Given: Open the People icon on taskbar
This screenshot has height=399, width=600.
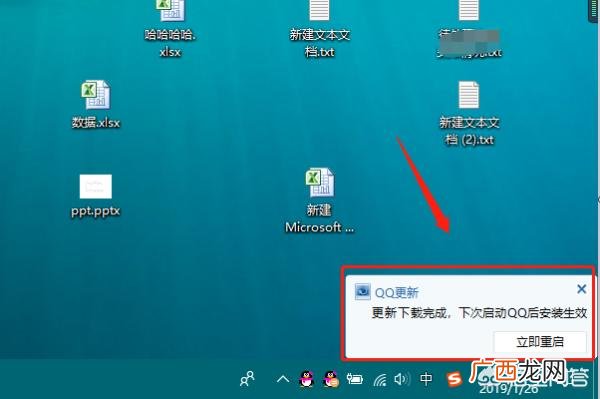Looking at the screenshot, I should [247, 379].
